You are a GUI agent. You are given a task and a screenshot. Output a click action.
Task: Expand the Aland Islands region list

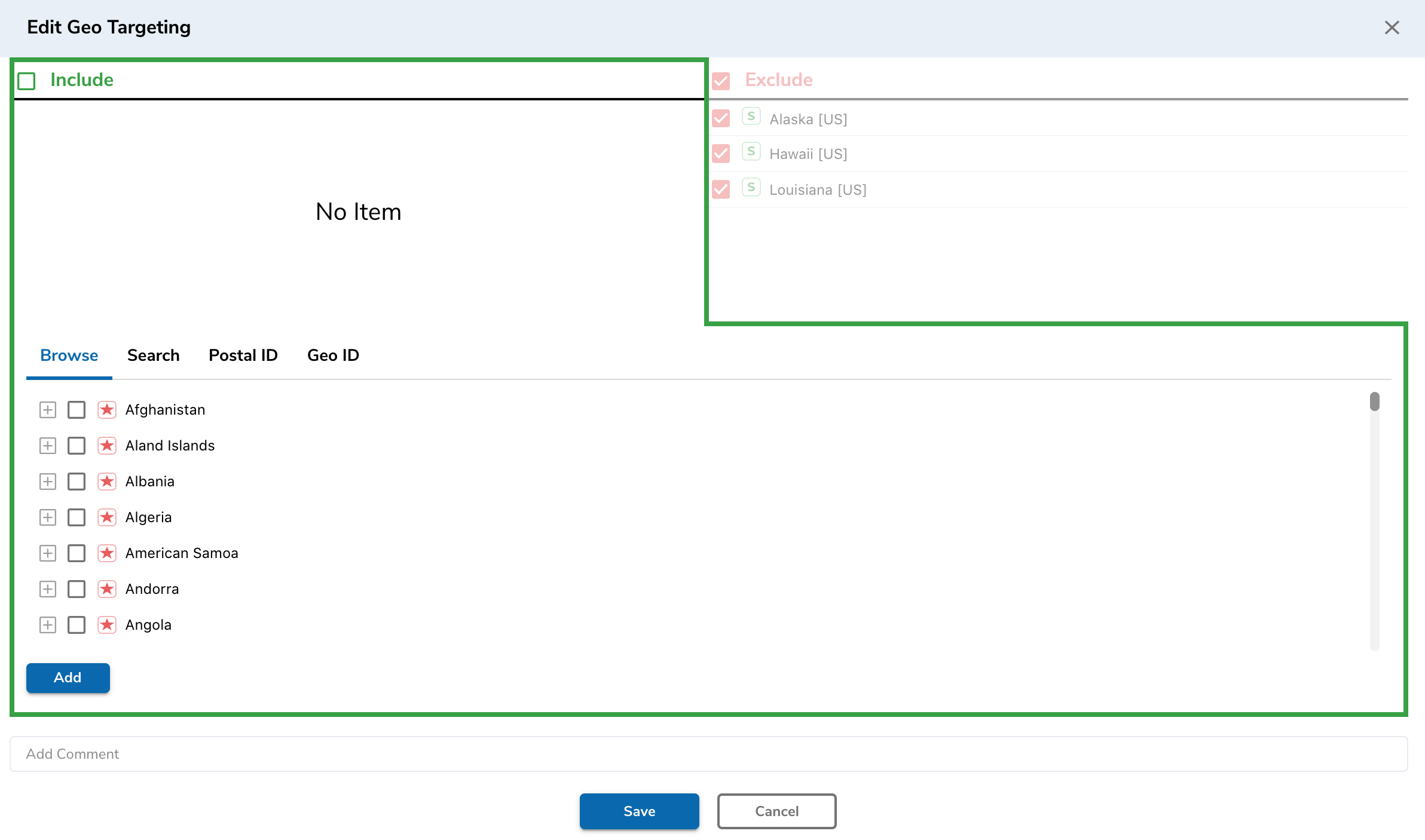click(x=48, y=446)
